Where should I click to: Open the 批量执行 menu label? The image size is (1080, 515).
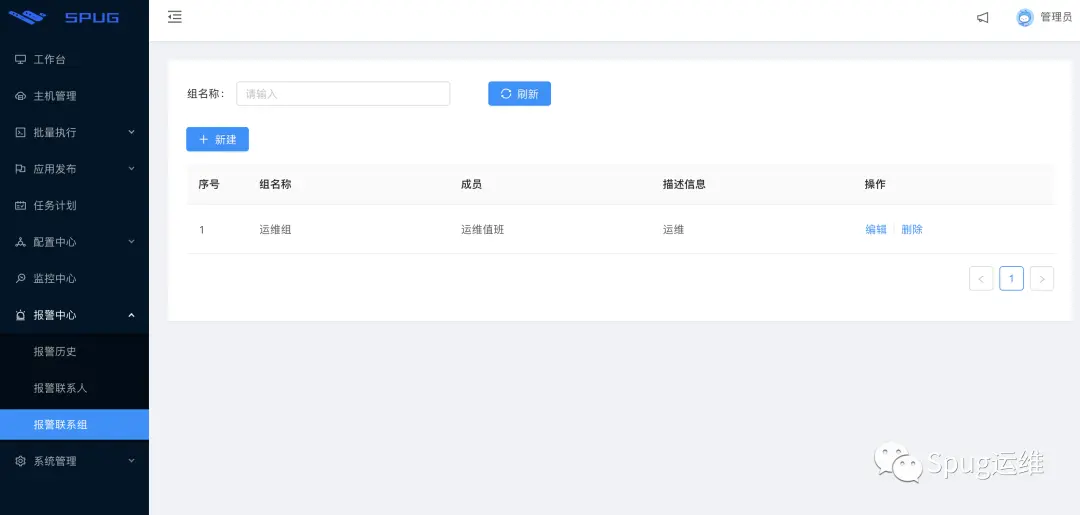coord(55,132)
